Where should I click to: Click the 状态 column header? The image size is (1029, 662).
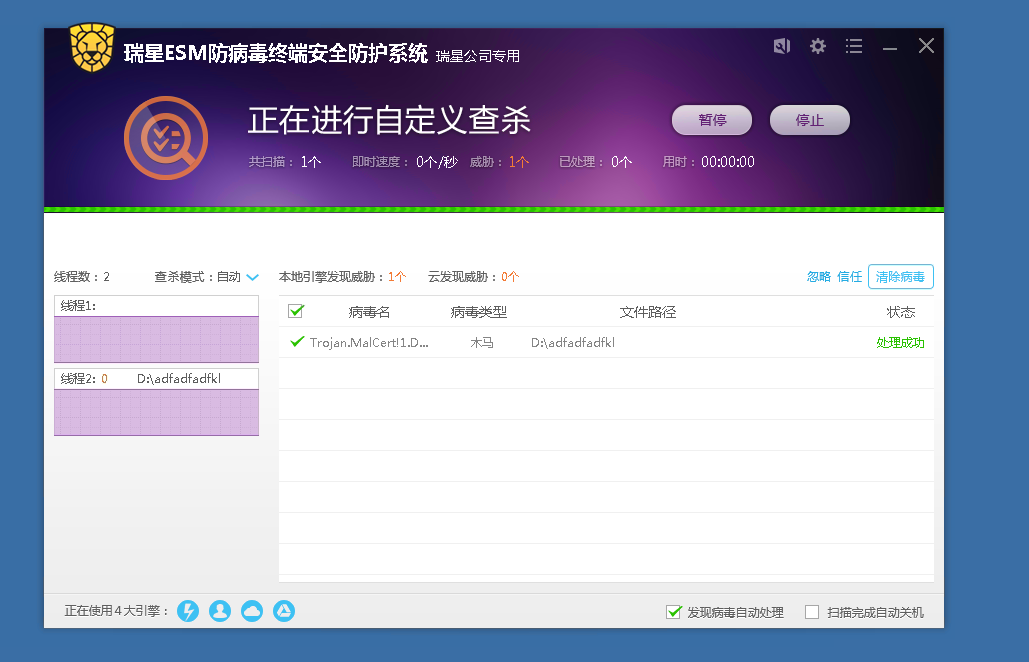tap(901, 311)
